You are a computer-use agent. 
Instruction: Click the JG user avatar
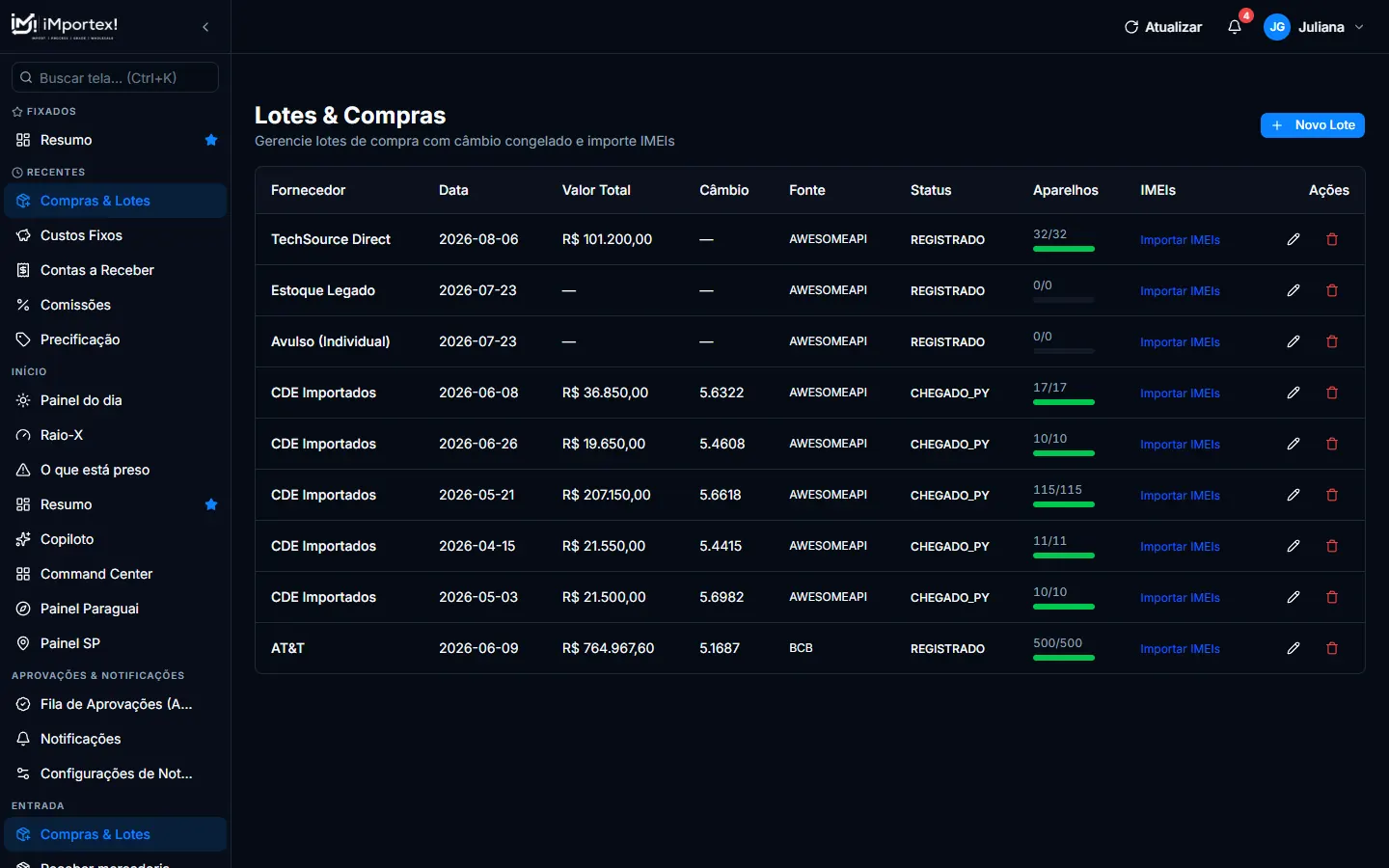coord(1277,27)
